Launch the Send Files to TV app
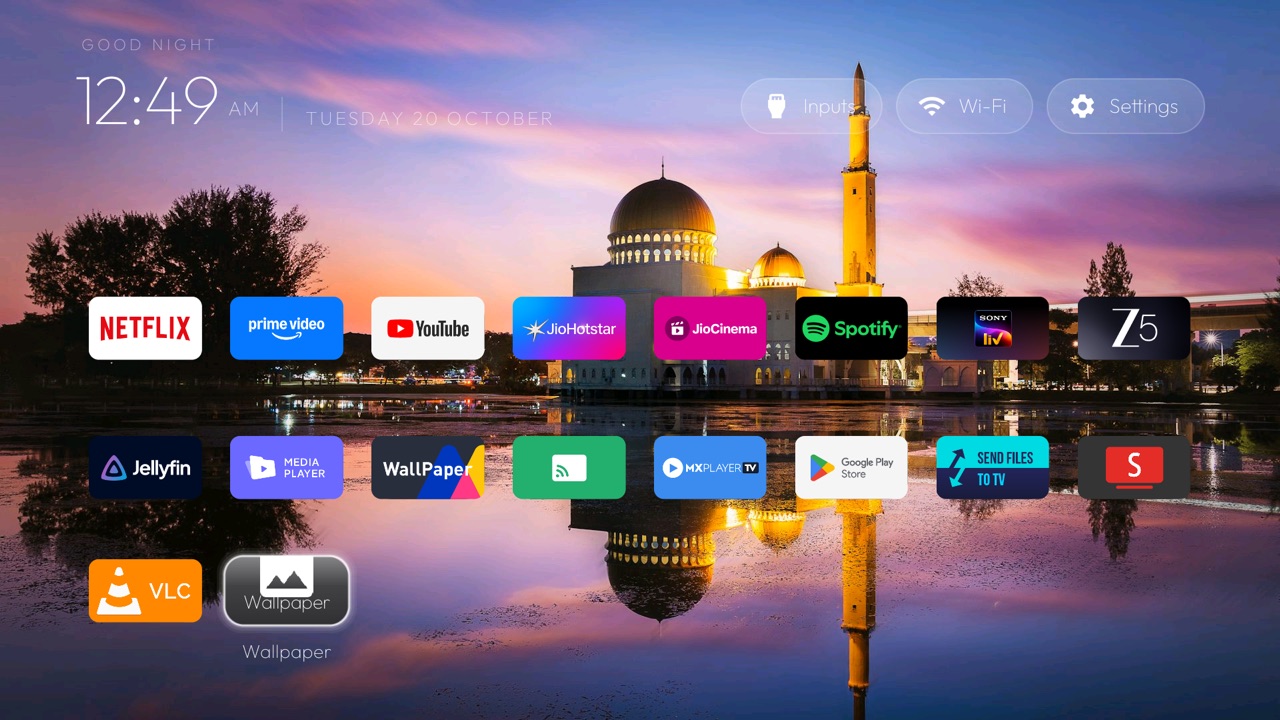The width and height of the screenshot is (1280, 720). pyautogui.click(x=993, y=467)
